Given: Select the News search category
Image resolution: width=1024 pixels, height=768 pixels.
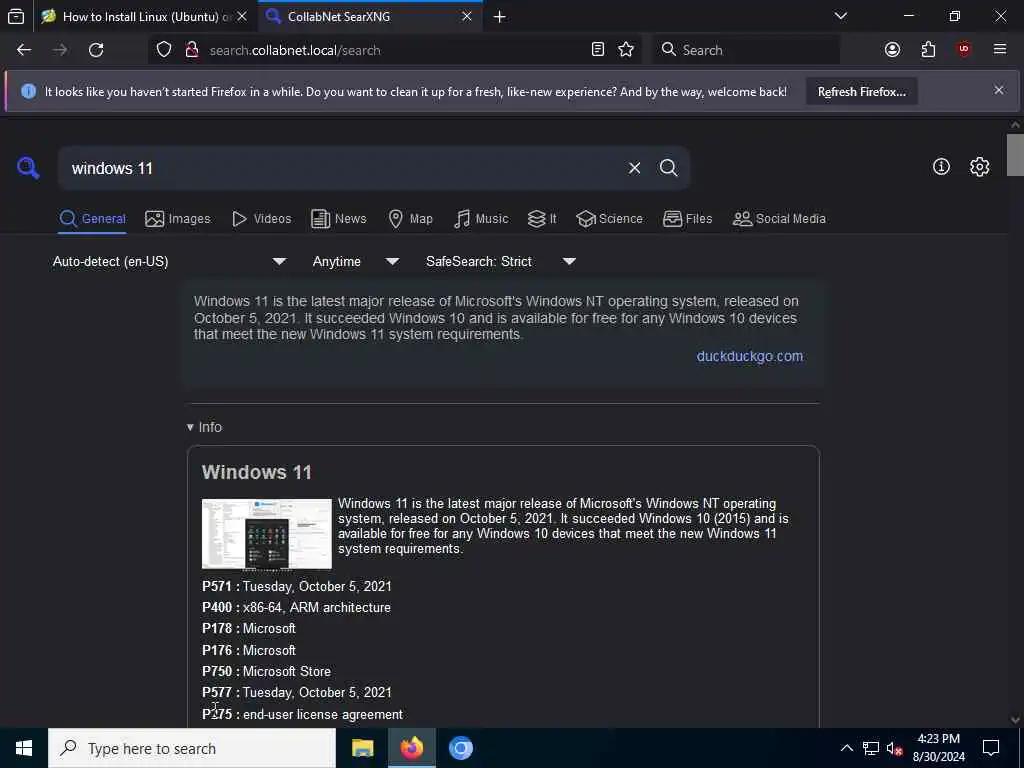Looking at the screenshot, I should click(338, 219).
